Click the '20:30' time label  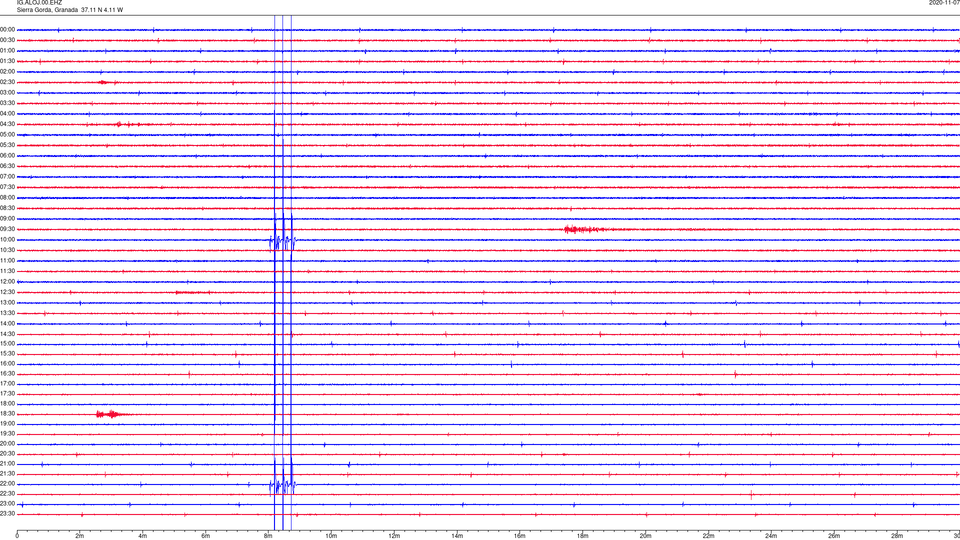[x=7, y=454]
